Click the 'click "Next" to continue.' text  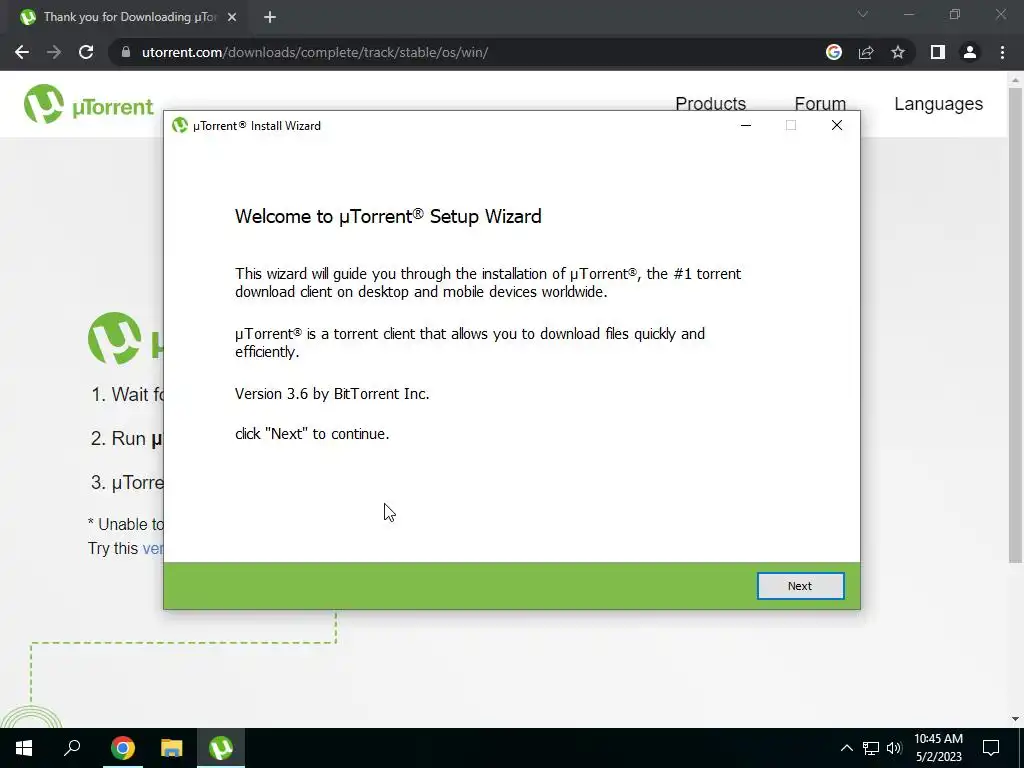tap(312, 434)
